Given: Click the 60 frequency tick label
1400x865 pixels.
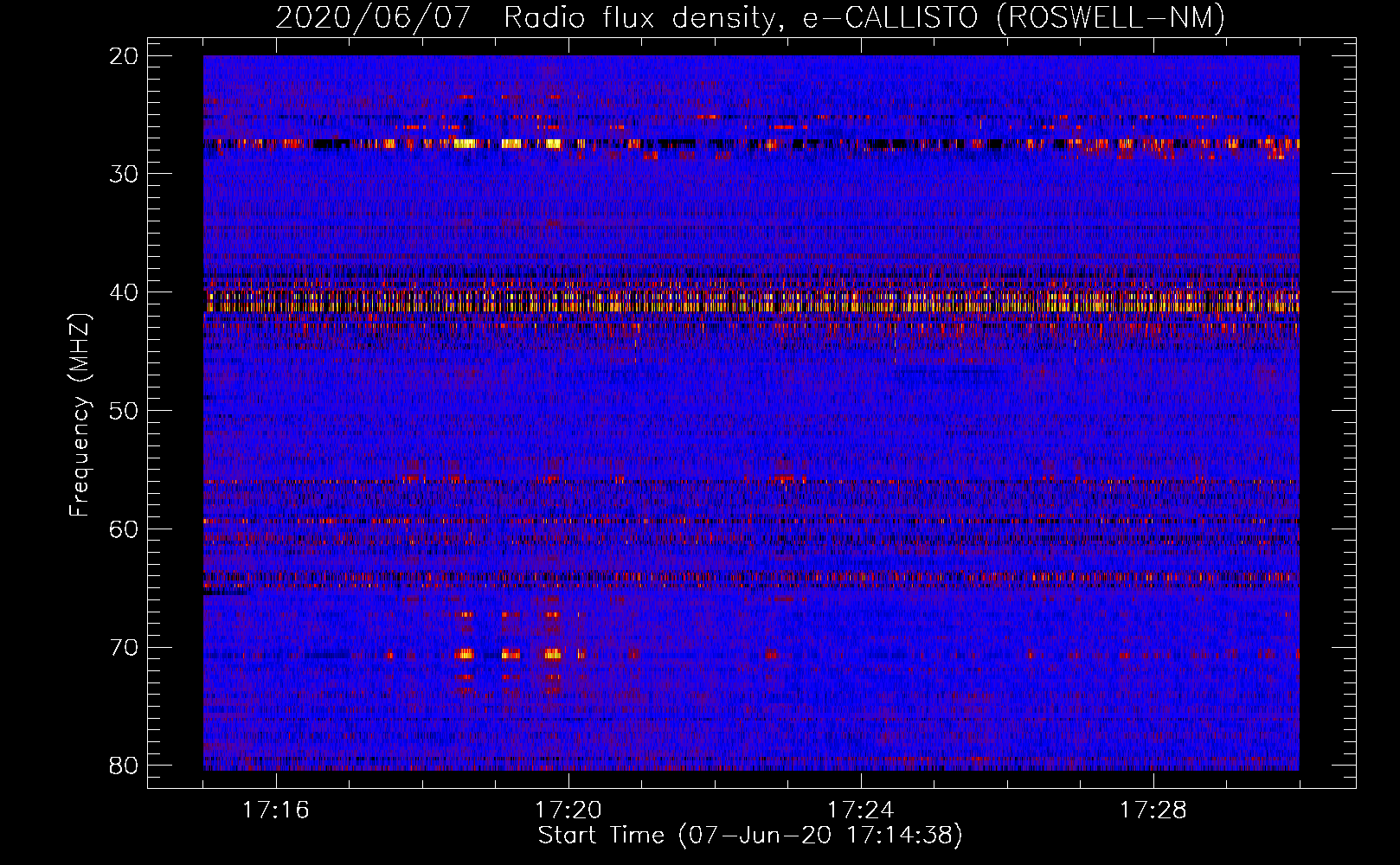Looking at the screenshot, I should (124, 529).
